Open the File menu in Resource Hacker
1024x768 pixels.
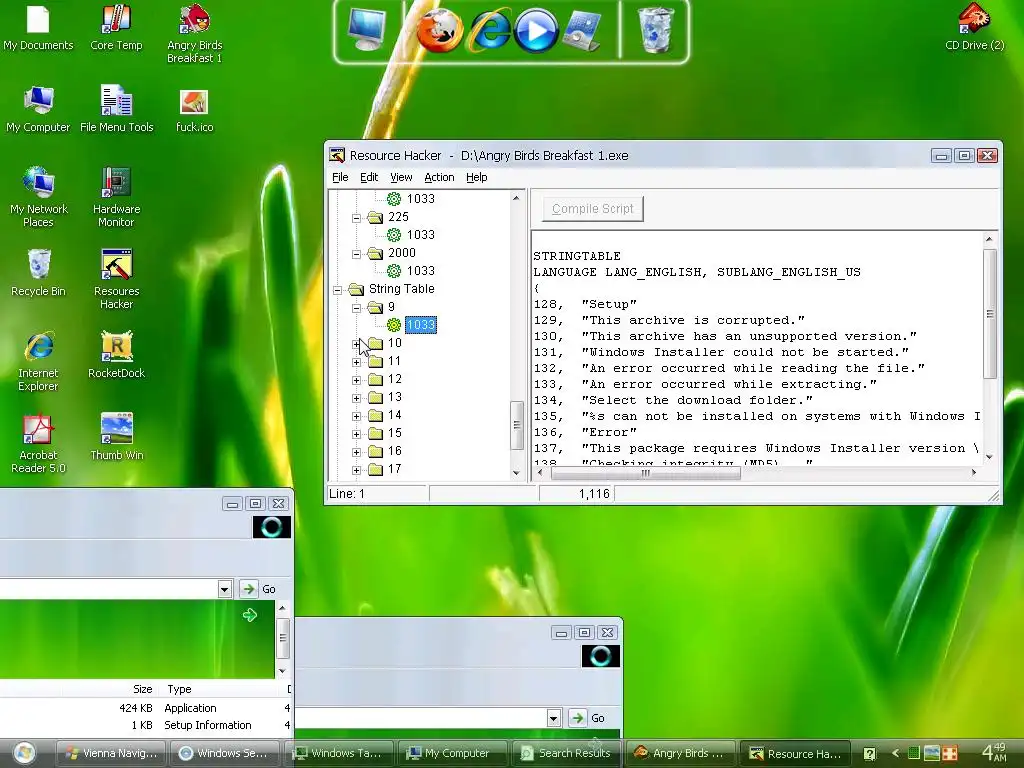click(x=340, y=177)
